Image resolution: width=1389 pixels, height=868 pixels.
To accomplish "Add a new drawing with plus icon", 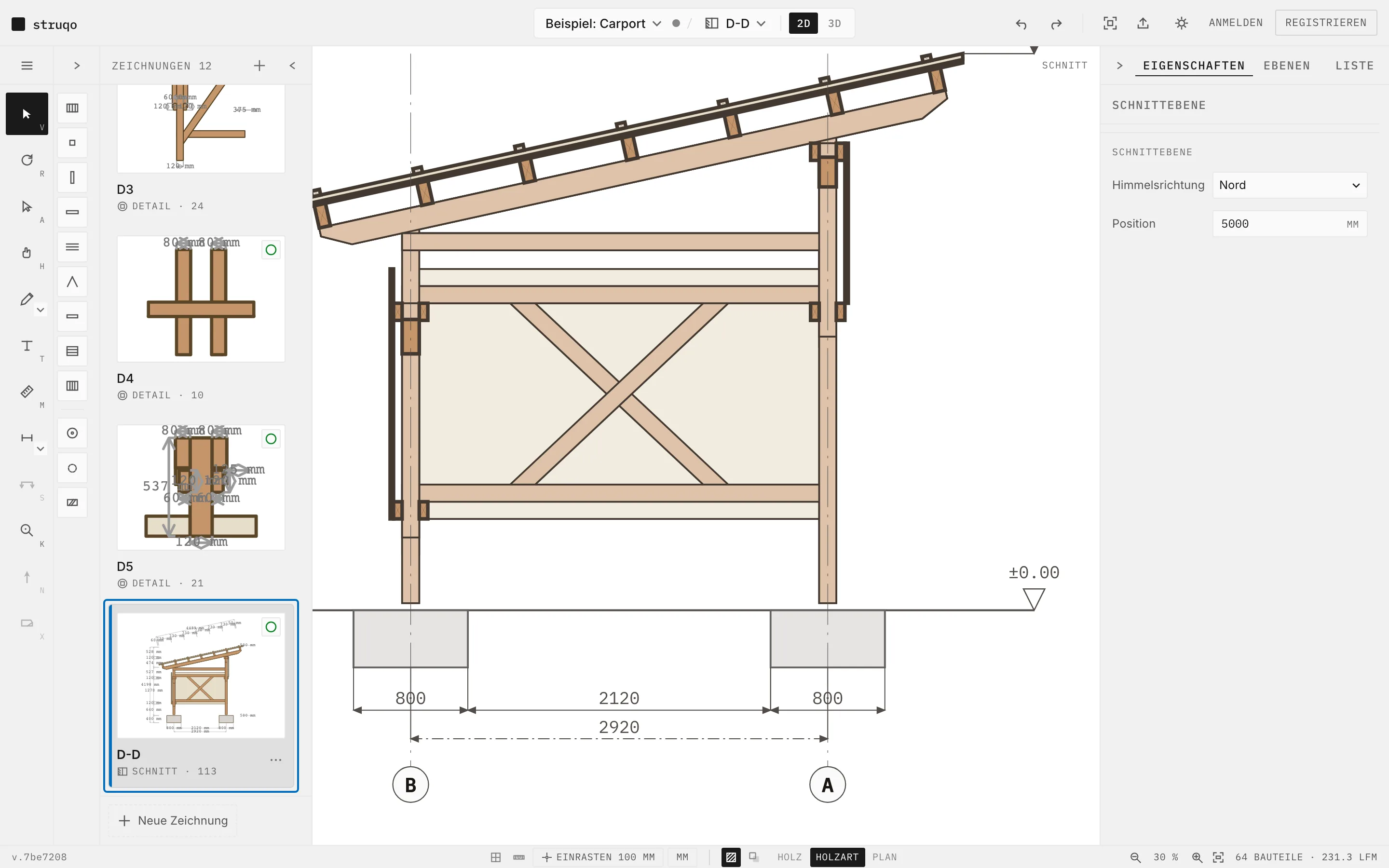I will 259,66.
